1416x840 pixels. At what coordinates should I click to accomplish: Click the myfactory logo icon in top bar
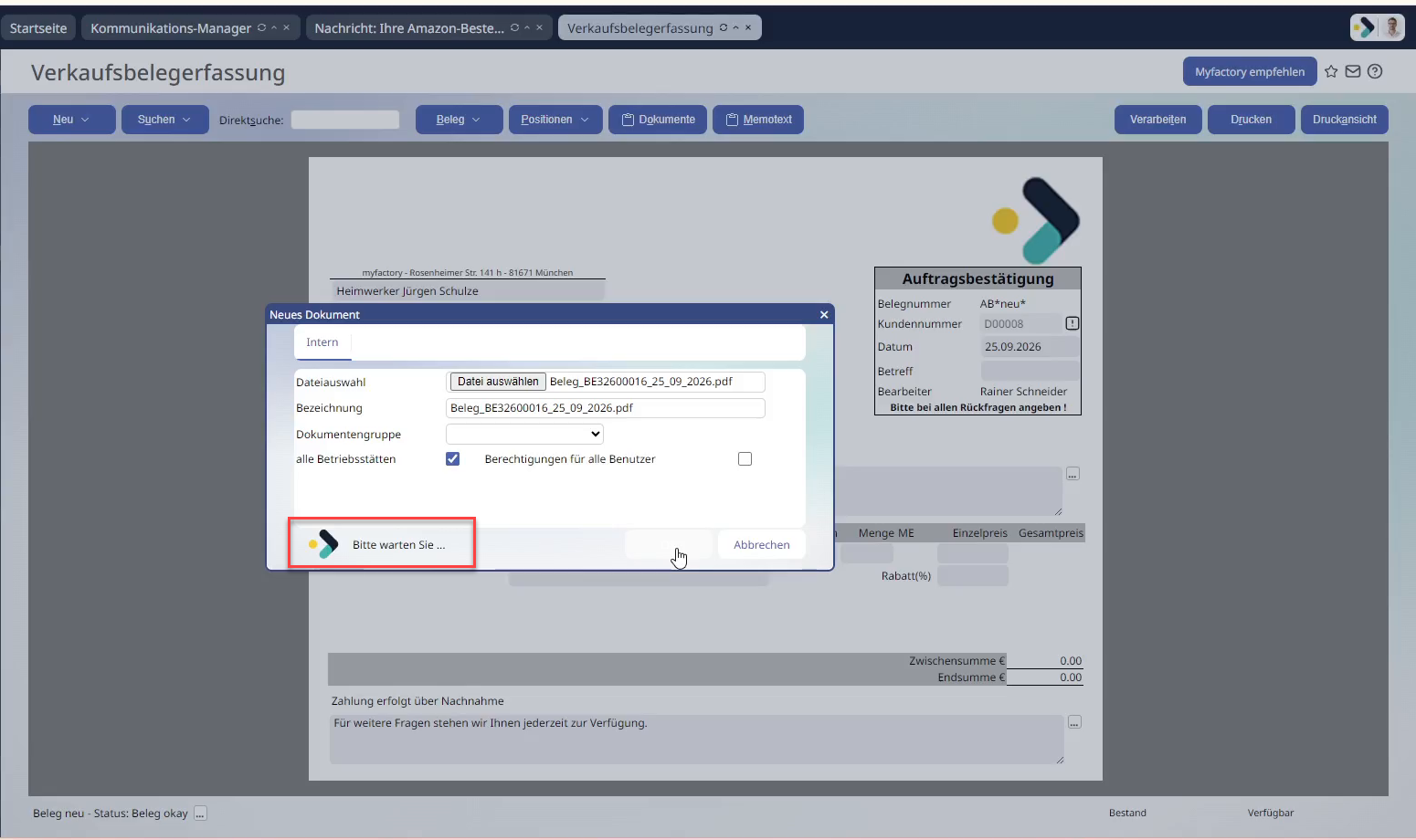click(x=1365, y=27)
